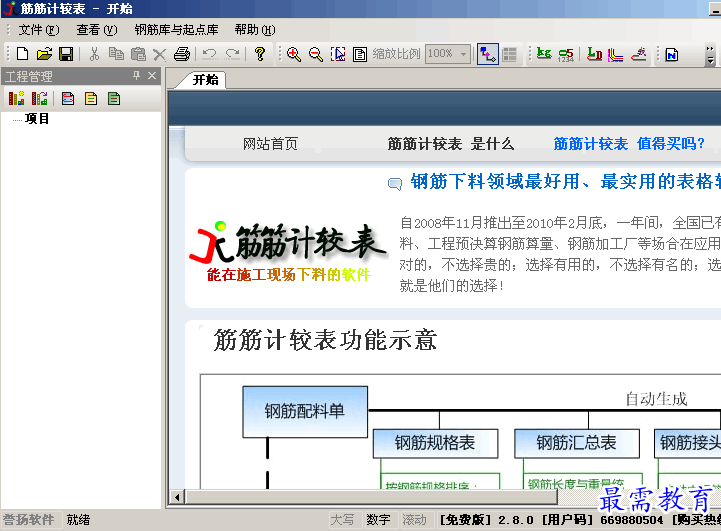Viewport: 721px width, 531px height.
Task: Cut with the scissors icon
Action: 94,54
